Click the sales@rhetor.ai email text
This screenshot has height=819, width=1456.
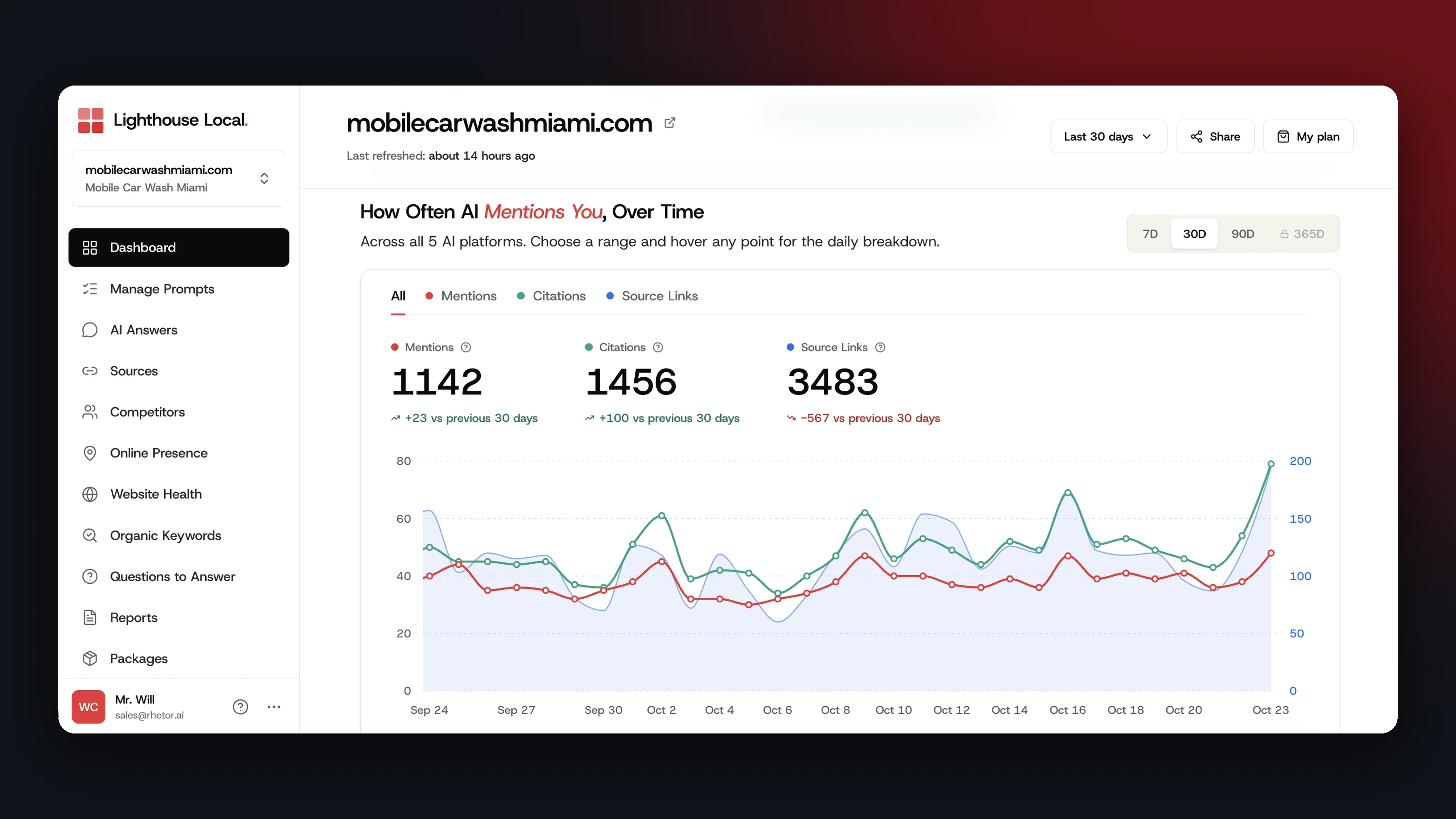[149, 715]
